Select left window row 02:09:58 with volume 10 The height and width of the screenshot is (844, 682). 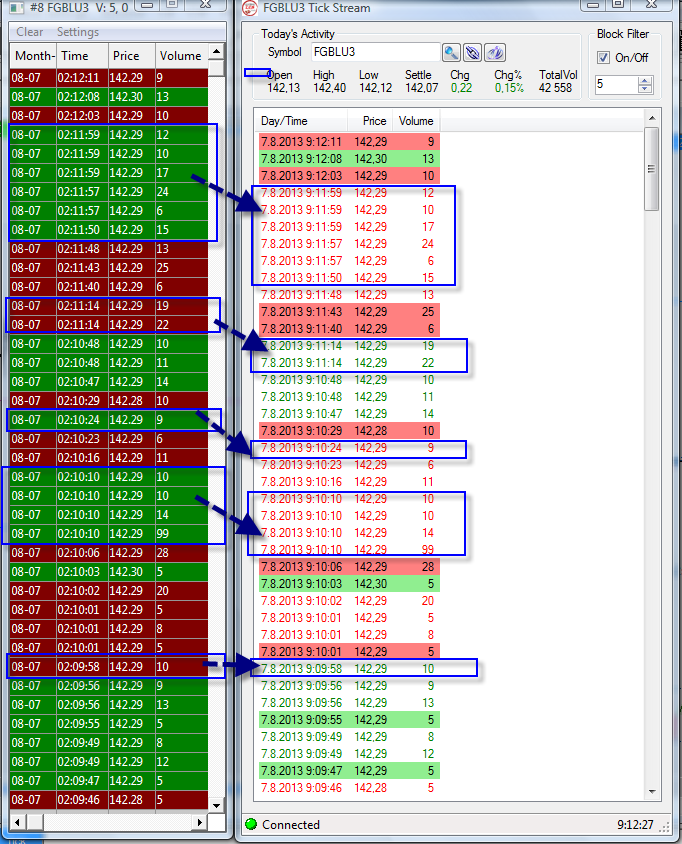(109, 666)
